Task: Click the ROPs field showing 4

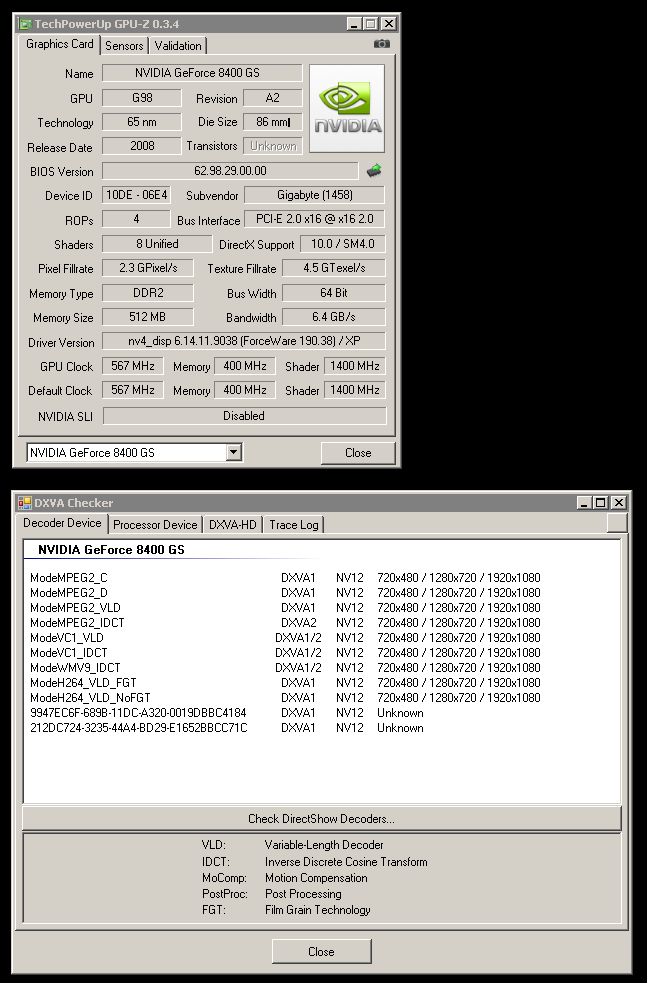Action: tap(136, 219)
